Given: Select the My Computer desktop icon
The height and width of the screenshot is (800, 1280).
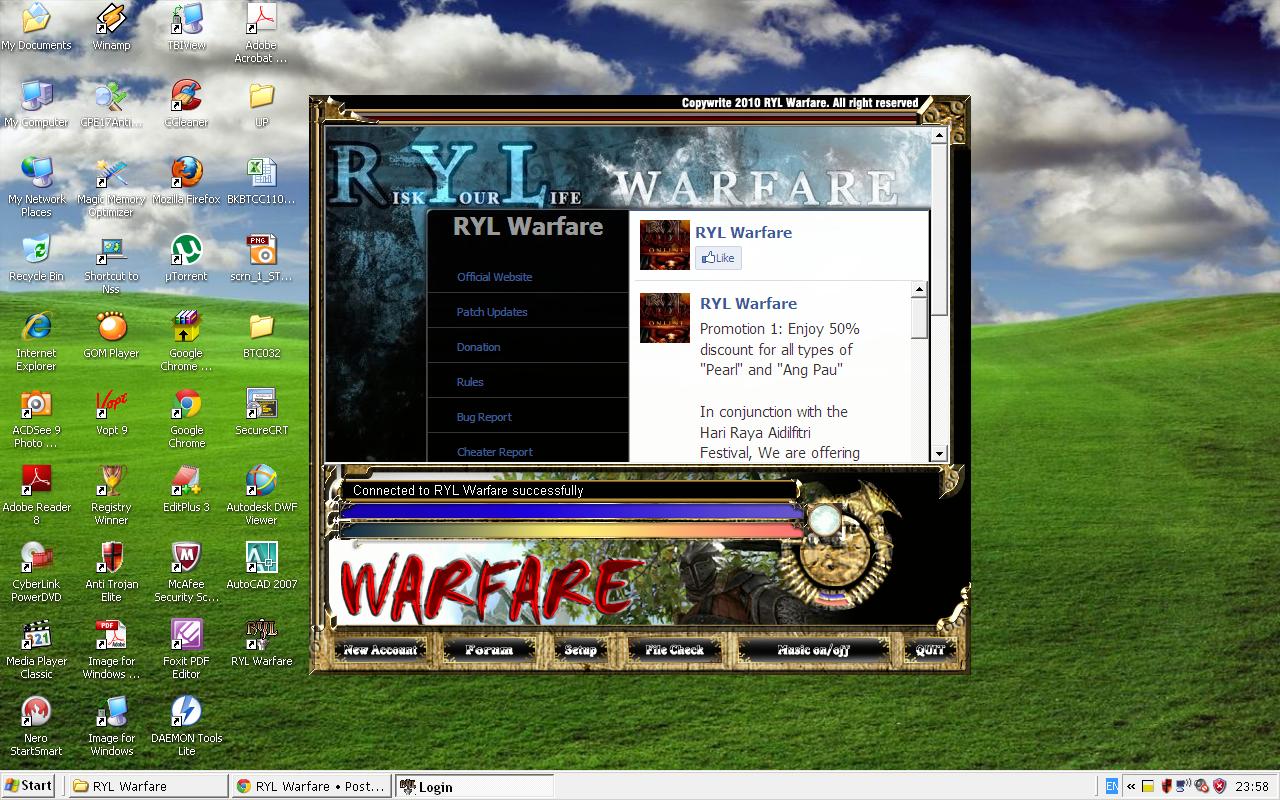Looking at the screenshot, I should (x=36, y=104).
